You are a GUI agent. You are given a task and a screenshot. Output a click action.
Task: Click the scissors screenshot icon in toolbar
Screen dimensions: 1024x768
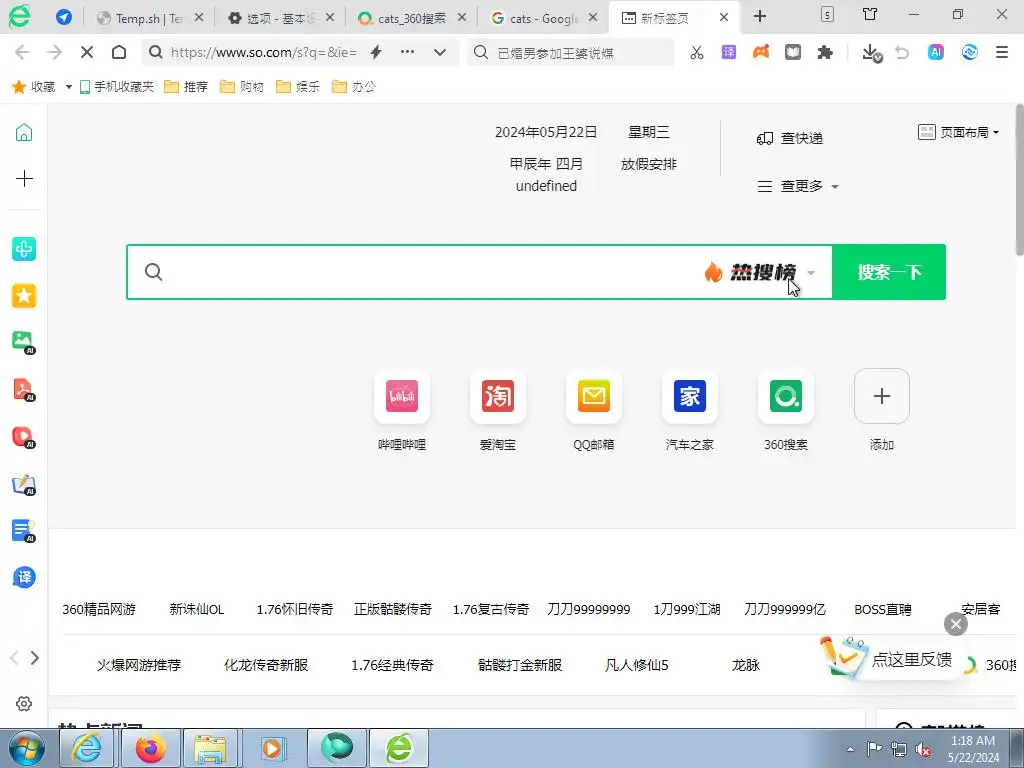coord(697,53)
